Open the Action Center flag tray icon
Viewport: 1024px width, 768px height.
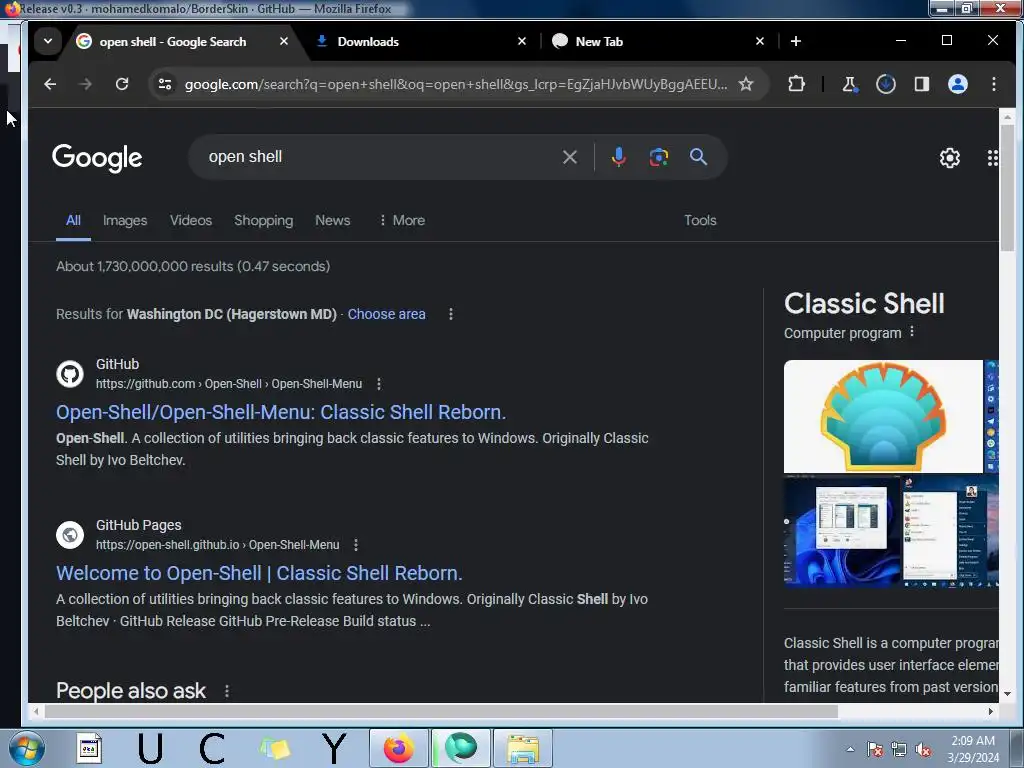[875, 750]
